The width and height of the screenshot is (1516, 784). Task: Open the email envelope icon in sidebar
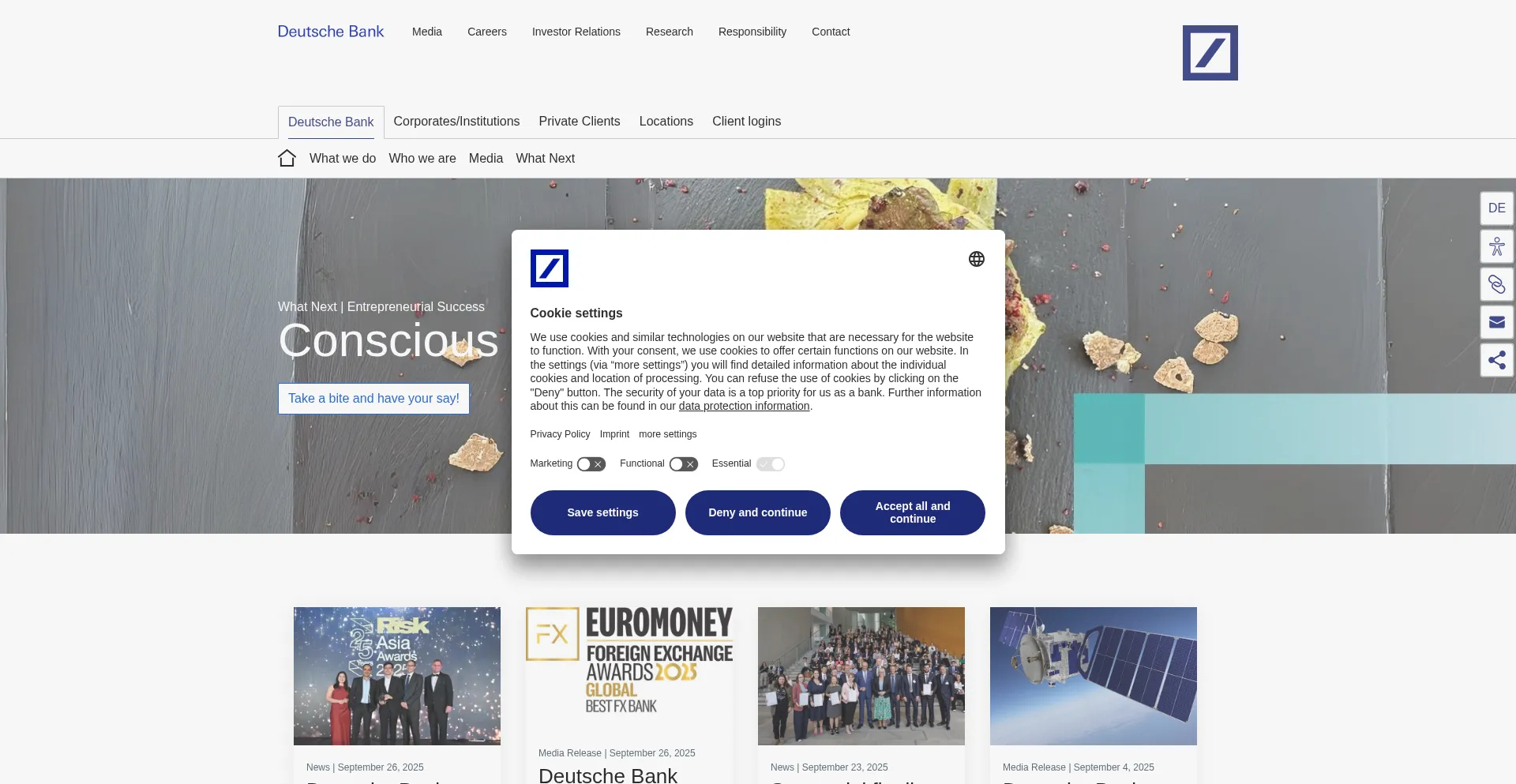pyautogui.click(x=1496, y=322)
